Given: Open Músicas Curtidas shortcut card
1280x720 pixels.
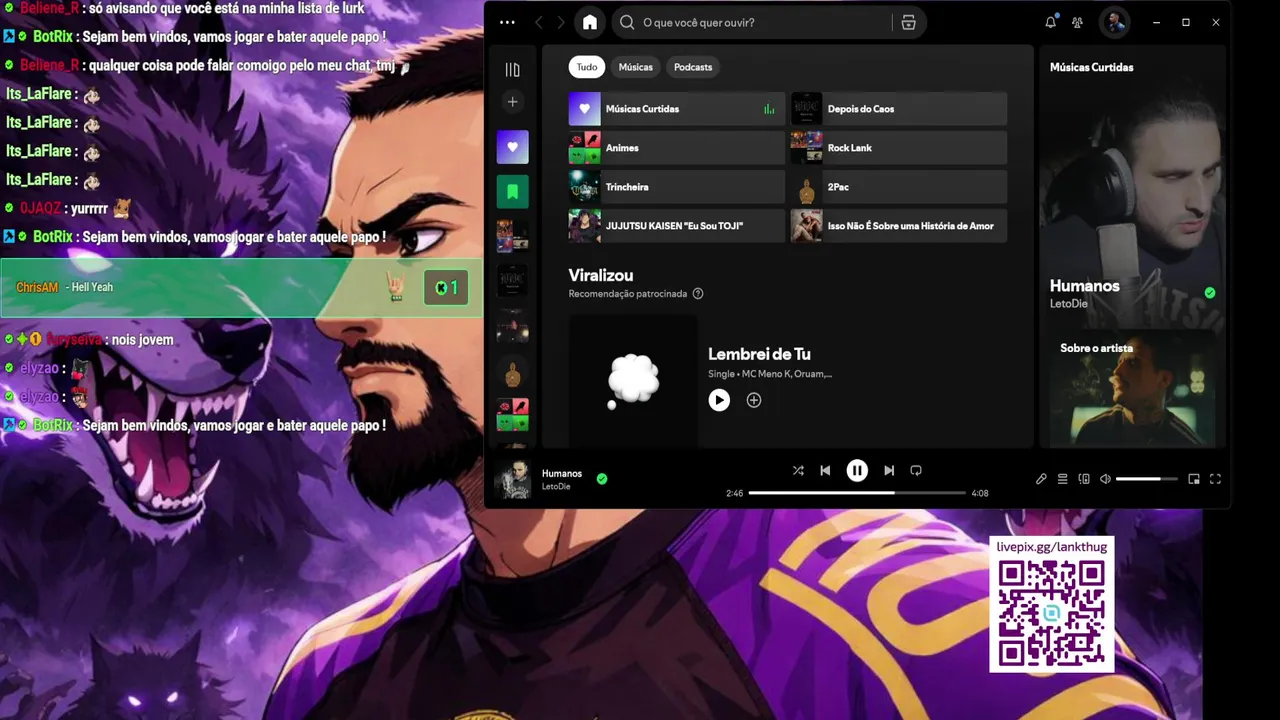Looking at the screenshot, I should pos(677,109).
